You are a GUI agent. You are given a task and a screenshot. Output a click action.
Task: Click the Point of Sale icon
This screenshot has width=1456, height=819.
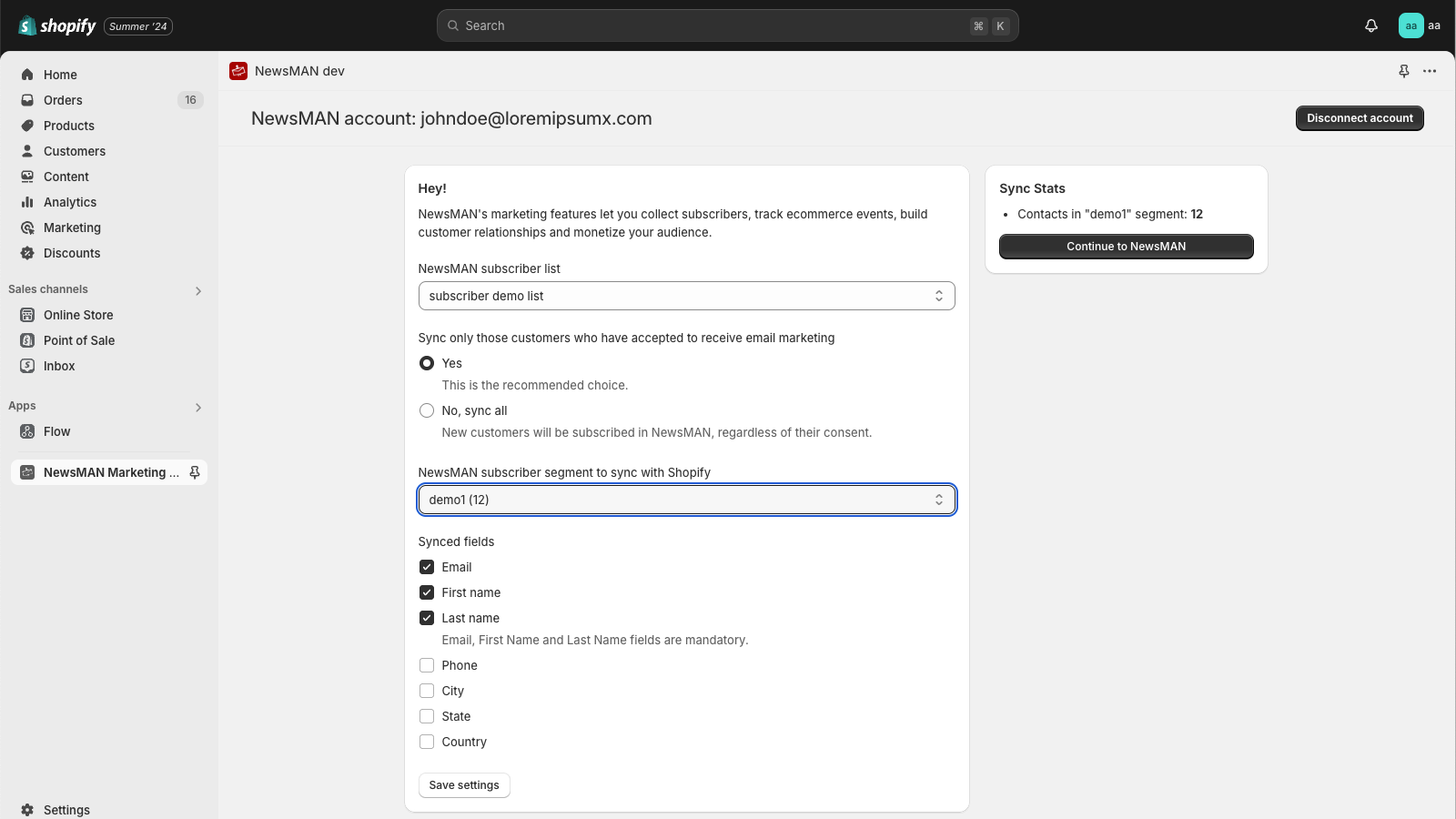point(27,340)
